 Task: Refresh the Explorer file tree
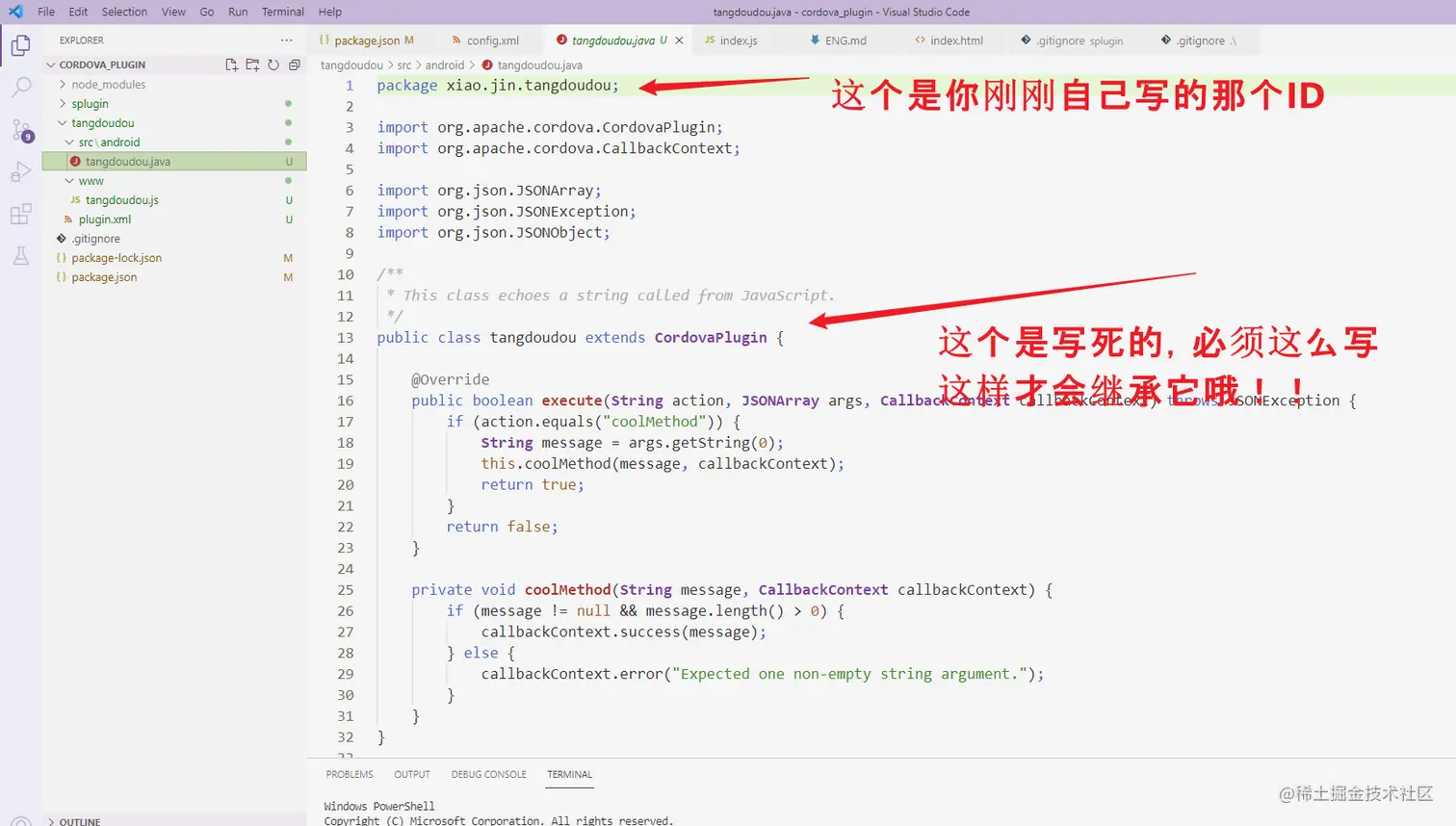273,65
